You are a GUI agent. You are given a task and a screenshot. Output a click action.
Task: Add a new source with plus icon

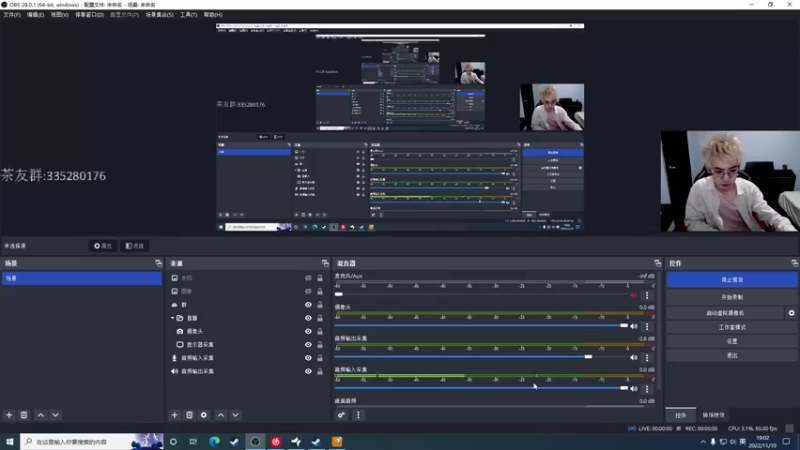coord(174,415)
